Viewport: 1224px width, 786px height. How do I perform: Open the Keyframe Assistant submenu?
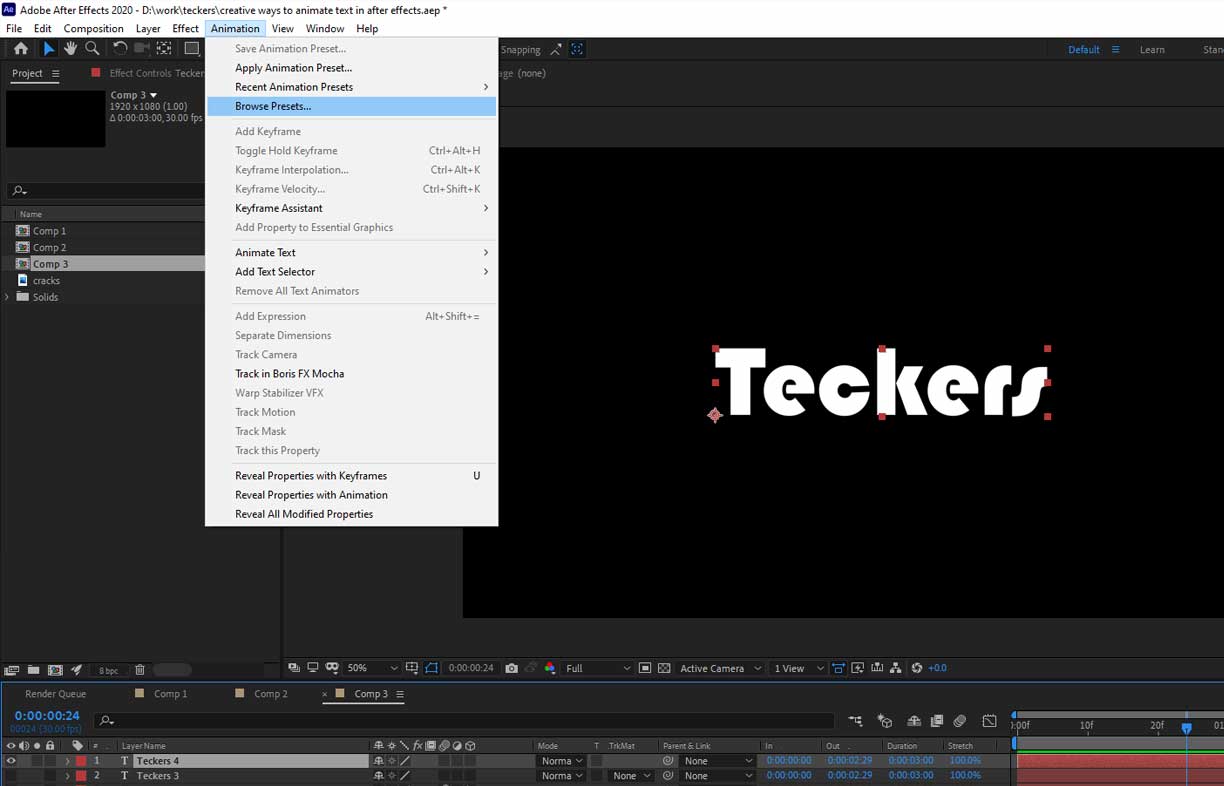(x=351, y=208)
